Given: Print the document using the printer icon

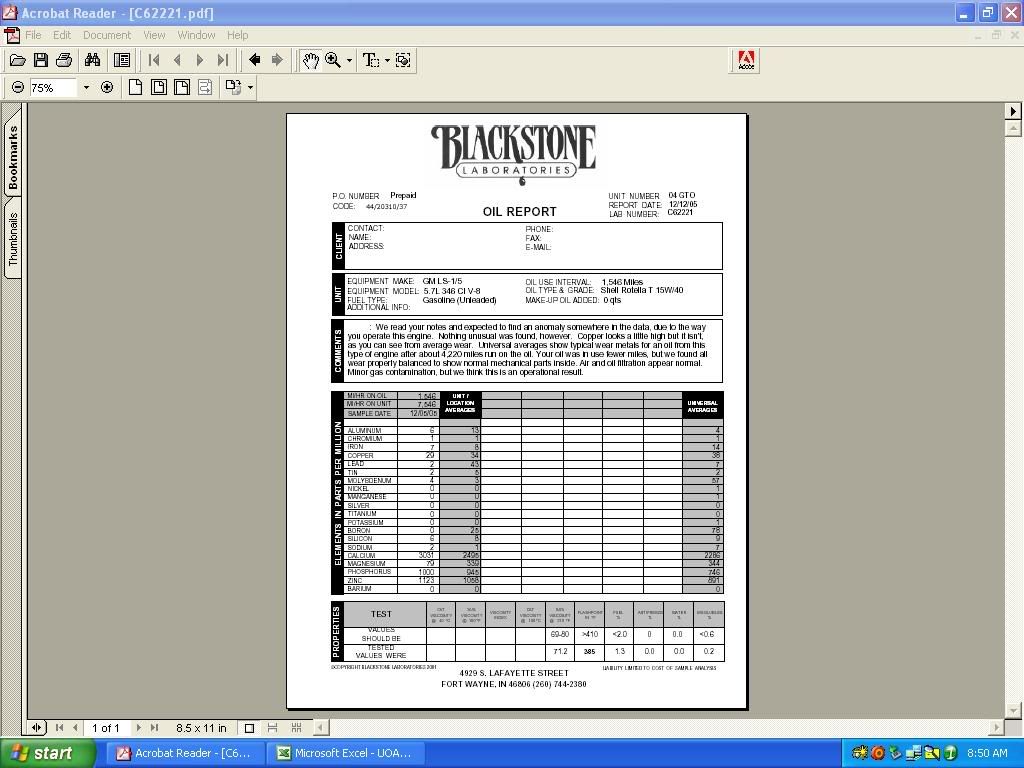Looking at the screenshot, I should coord(64,61).
